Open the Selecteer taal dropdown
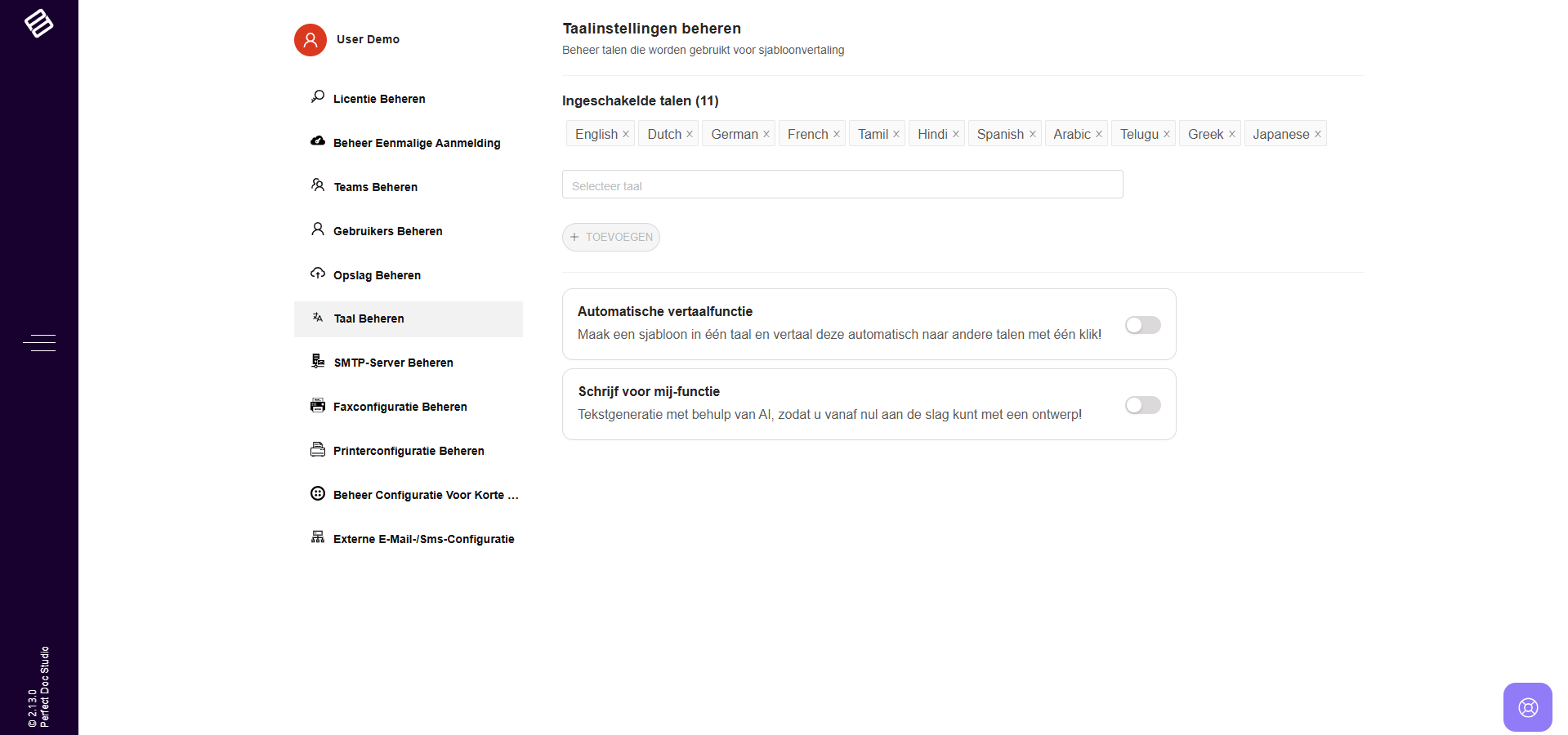The width and height of the screenshot is (1568, 735). point(842,185)
